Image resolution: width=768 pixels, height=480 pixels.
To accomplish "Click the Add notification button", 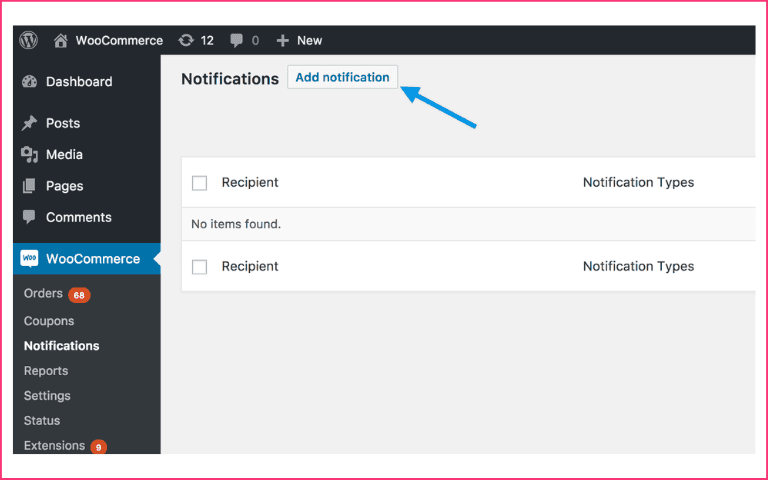I will 342,77.
